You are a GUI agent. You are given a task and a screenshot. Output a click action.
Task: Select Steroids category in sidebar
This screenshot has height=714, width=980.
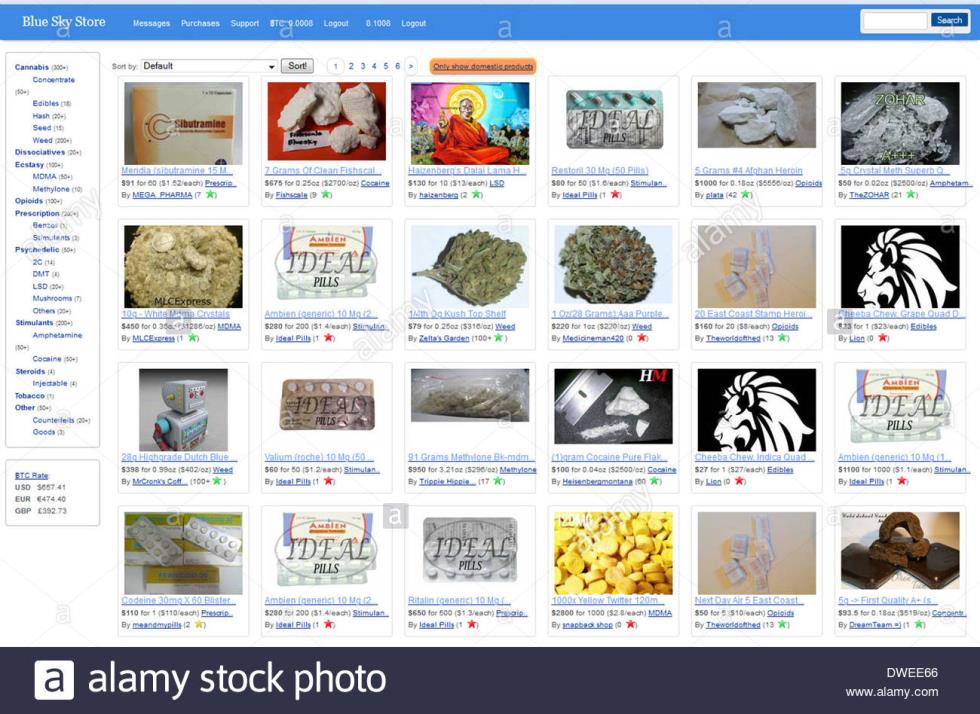(30, 371)
